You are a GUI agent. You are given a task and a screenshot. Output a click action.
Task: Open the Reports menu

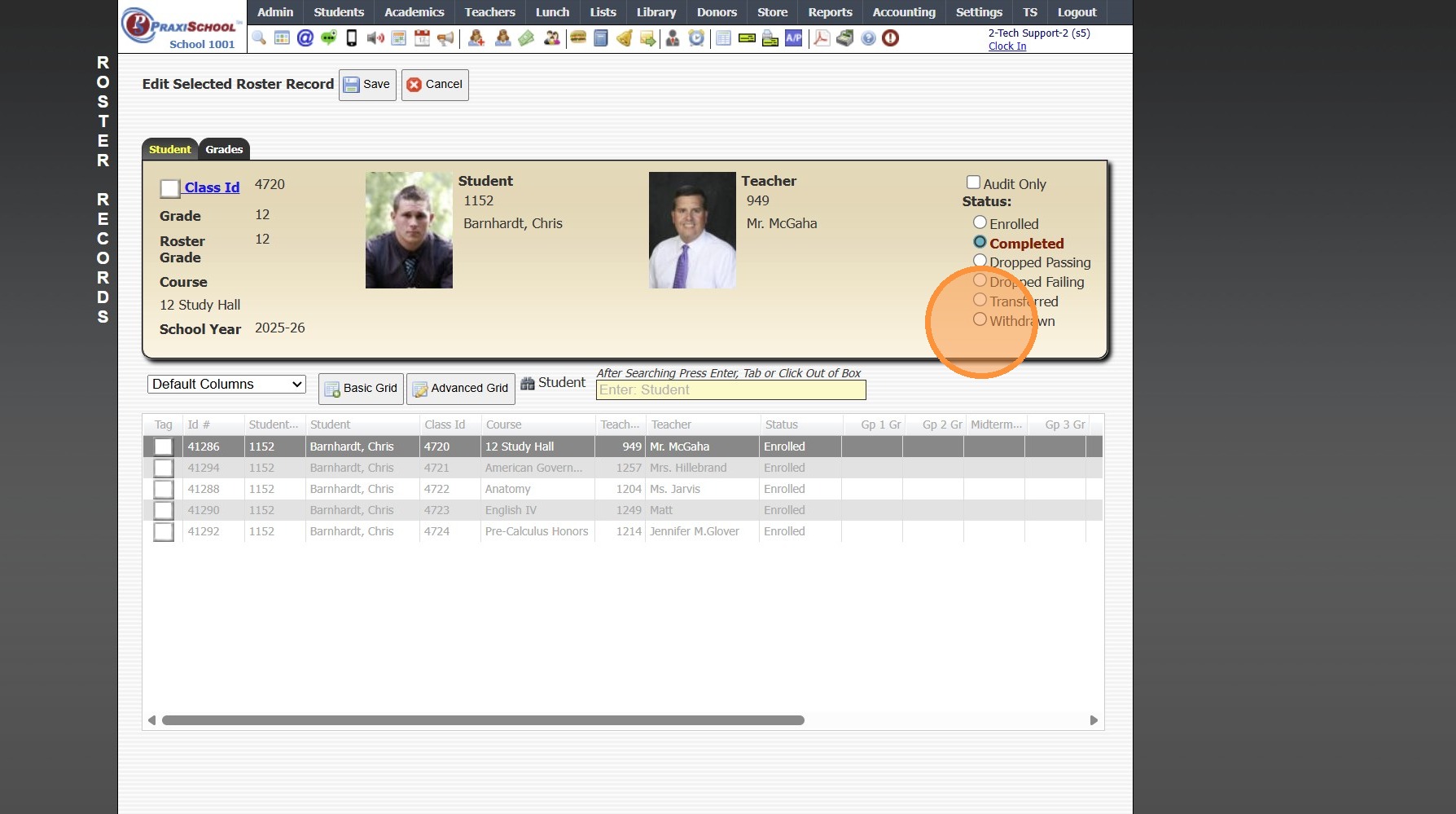pos(830,12)
